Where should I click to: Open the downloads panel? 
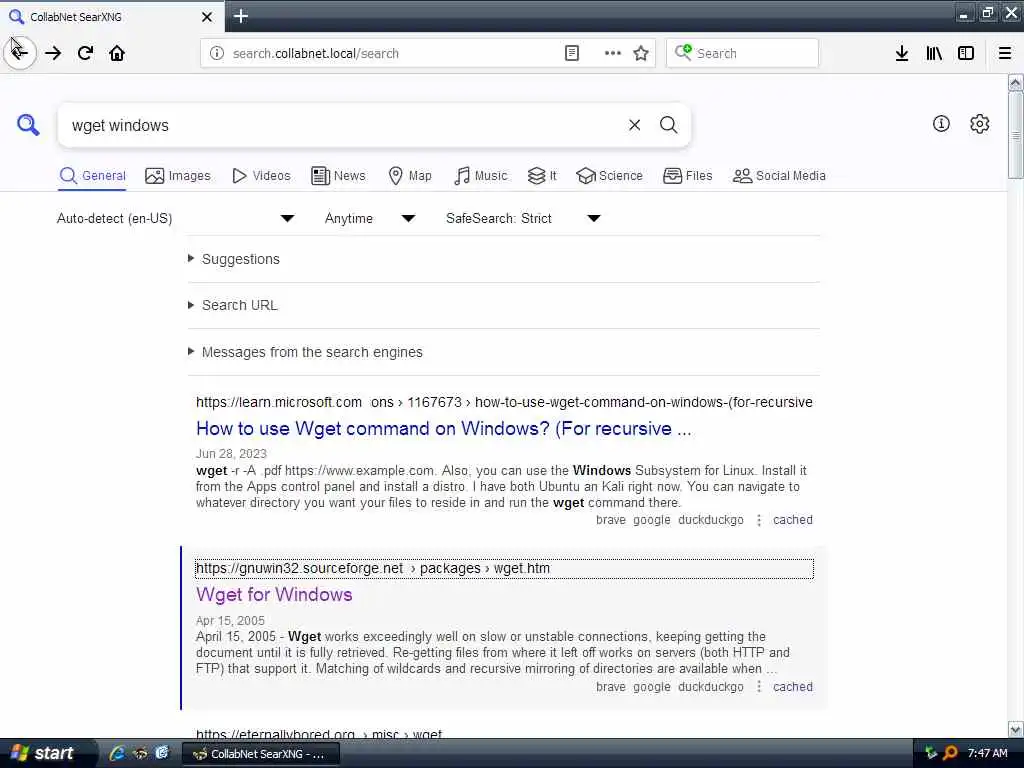(902, 54)
